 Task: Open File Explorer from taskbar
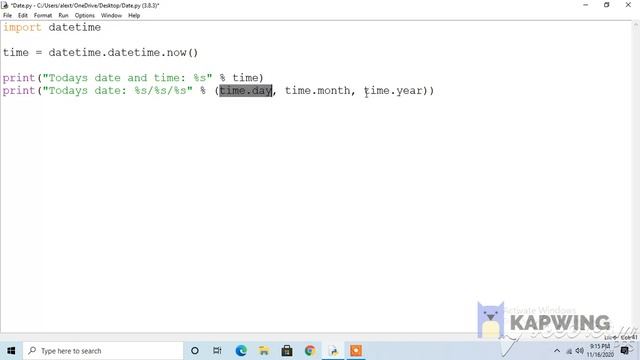(x=264, y=351)
